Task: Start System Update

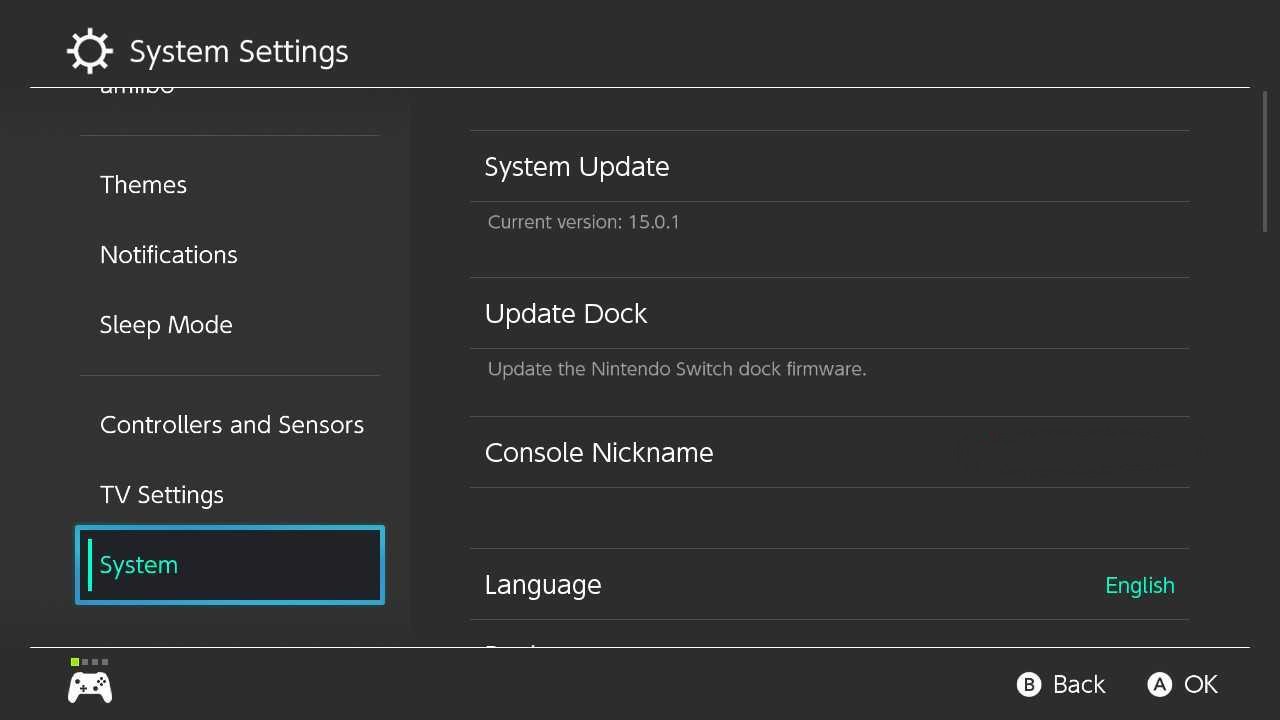Action: tap(576, 167)
